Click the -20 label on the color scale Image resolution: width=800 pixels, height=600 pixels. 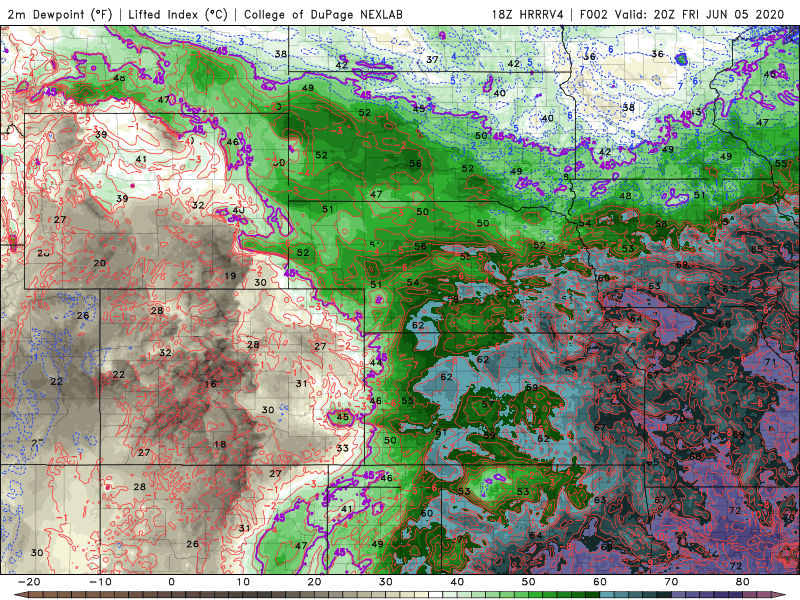tap(29, 582)
